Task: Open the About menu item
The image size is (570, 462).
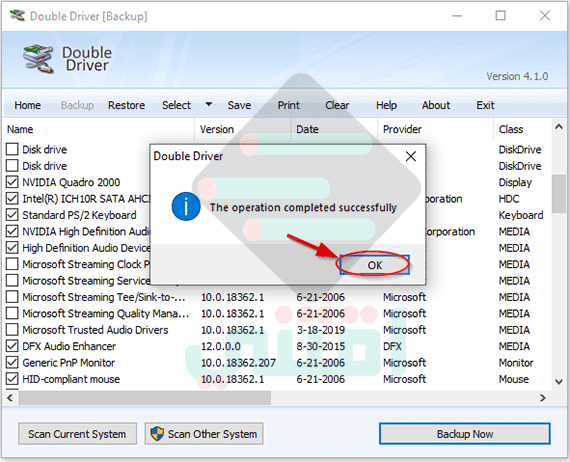Action: 436,105
